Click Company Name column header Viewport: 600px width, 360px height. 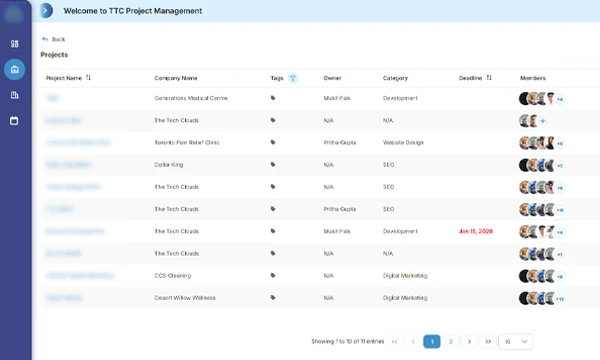click(x=176, y=78)
